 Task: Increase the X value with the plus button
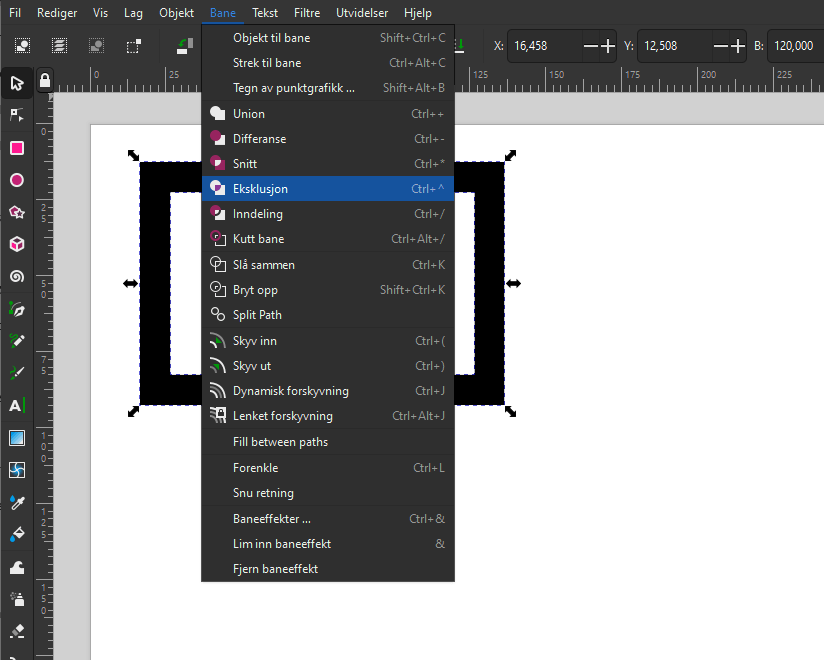[x=607, y=46]
